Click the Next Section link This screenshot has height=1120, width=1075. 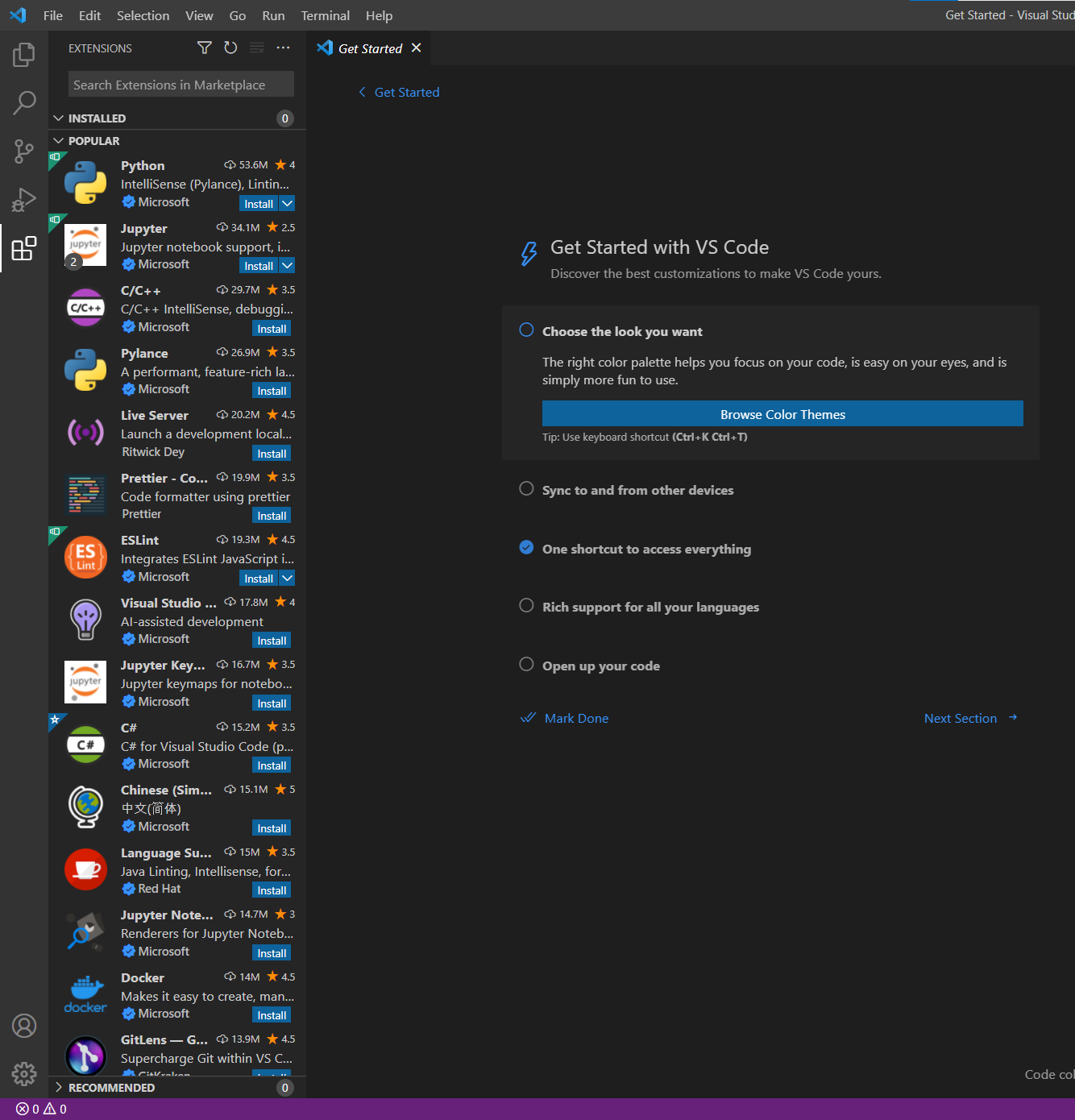tap(961, 718)
